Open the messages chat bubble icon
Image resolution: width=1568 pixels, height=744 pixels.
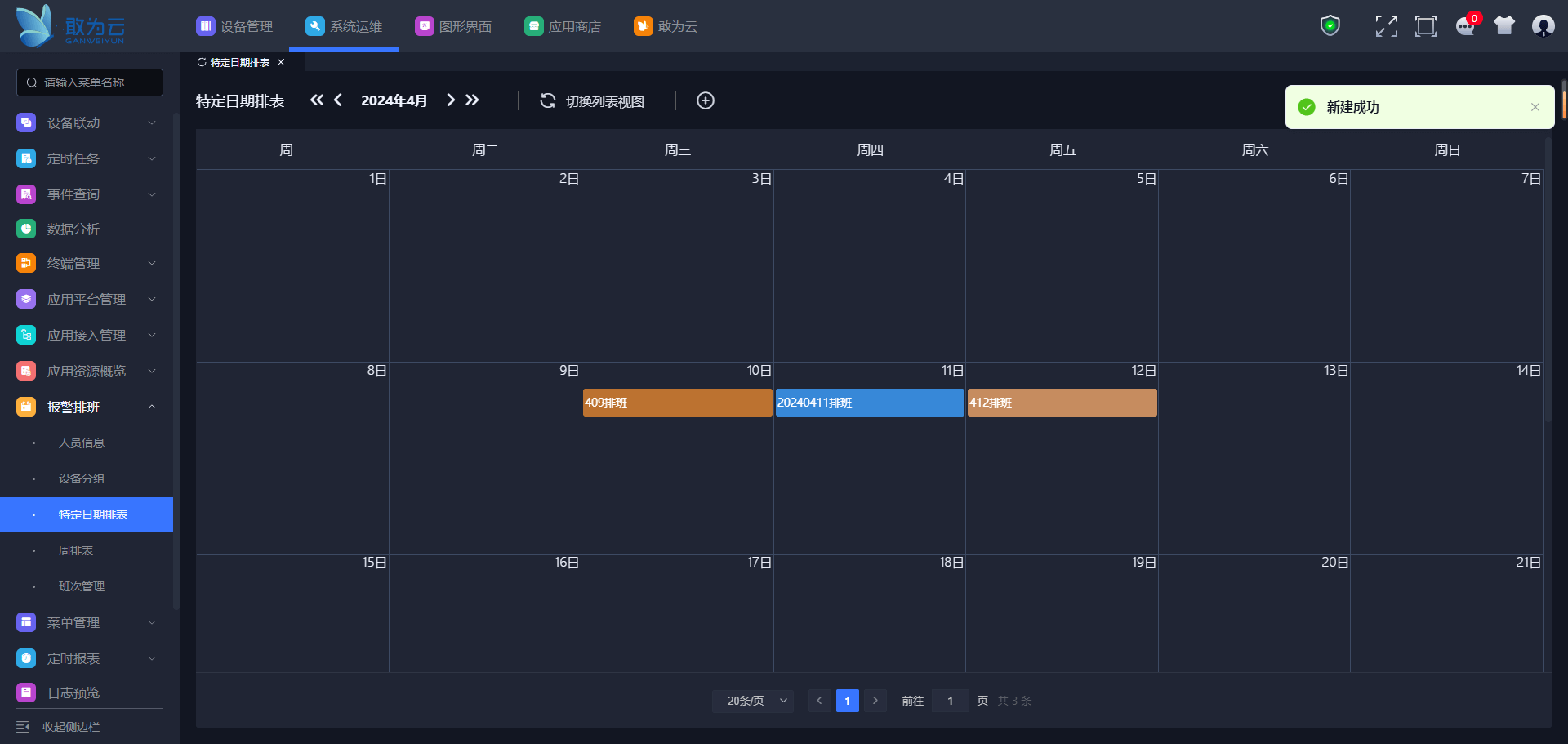(1465, 26)
